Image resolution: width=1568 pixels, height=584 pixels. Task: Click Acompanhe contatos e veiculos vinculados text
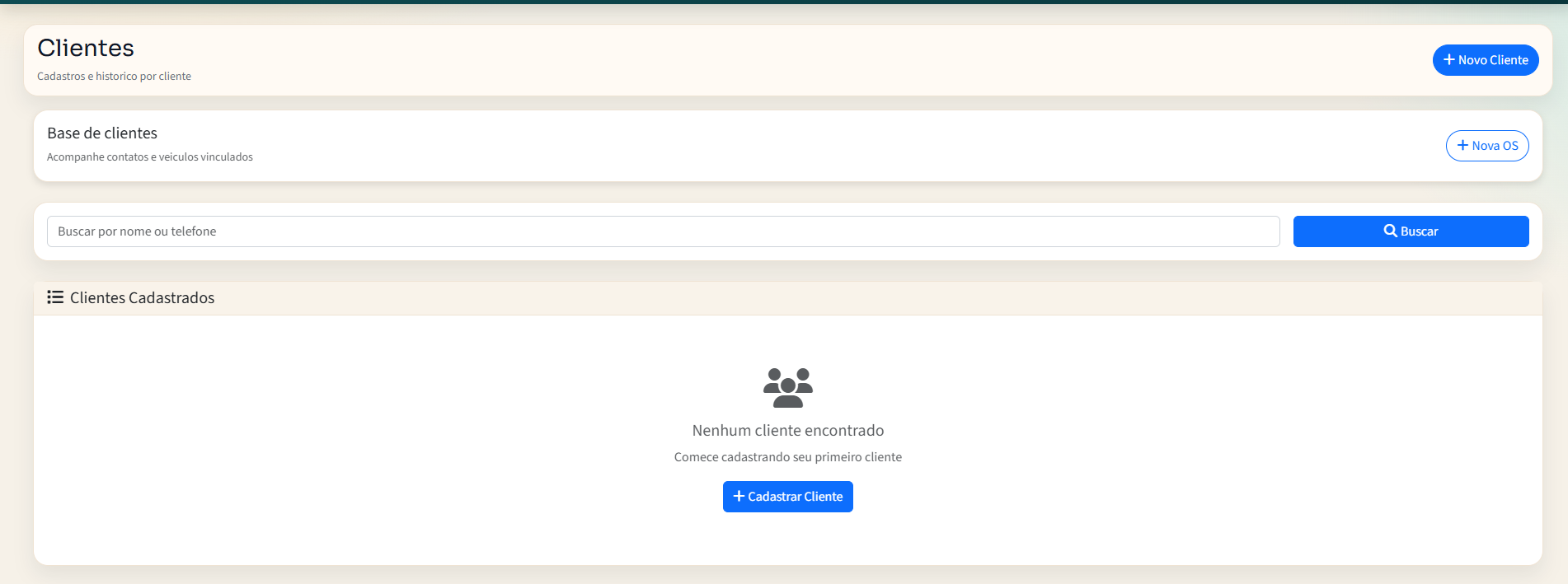click(150, 157)
